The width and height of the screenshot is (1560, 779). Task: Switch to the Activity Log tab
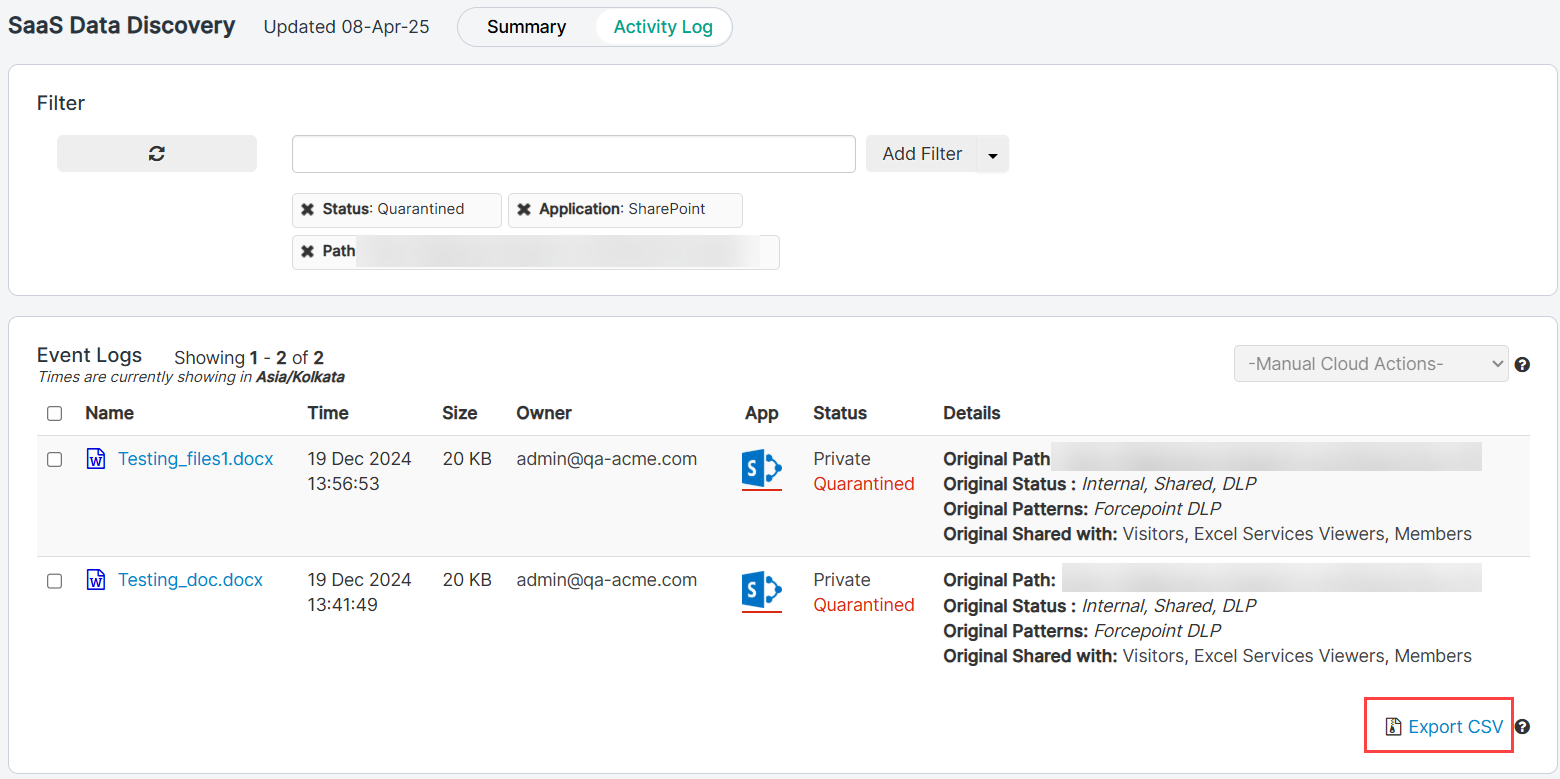tap(663, 27)
